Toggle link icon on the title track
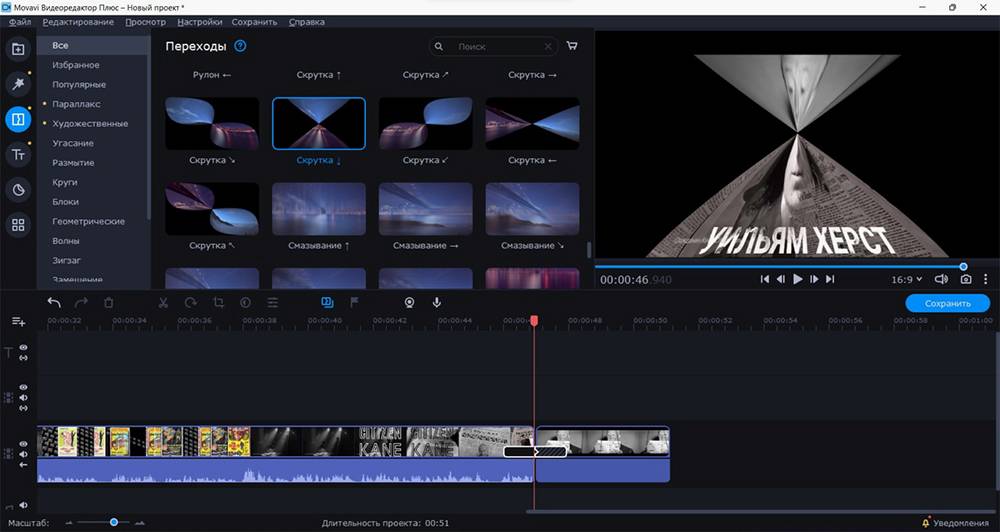Image resolution: width=1000 pixels, height=532 pixels. pyautogui.click(x=24, y=358)
